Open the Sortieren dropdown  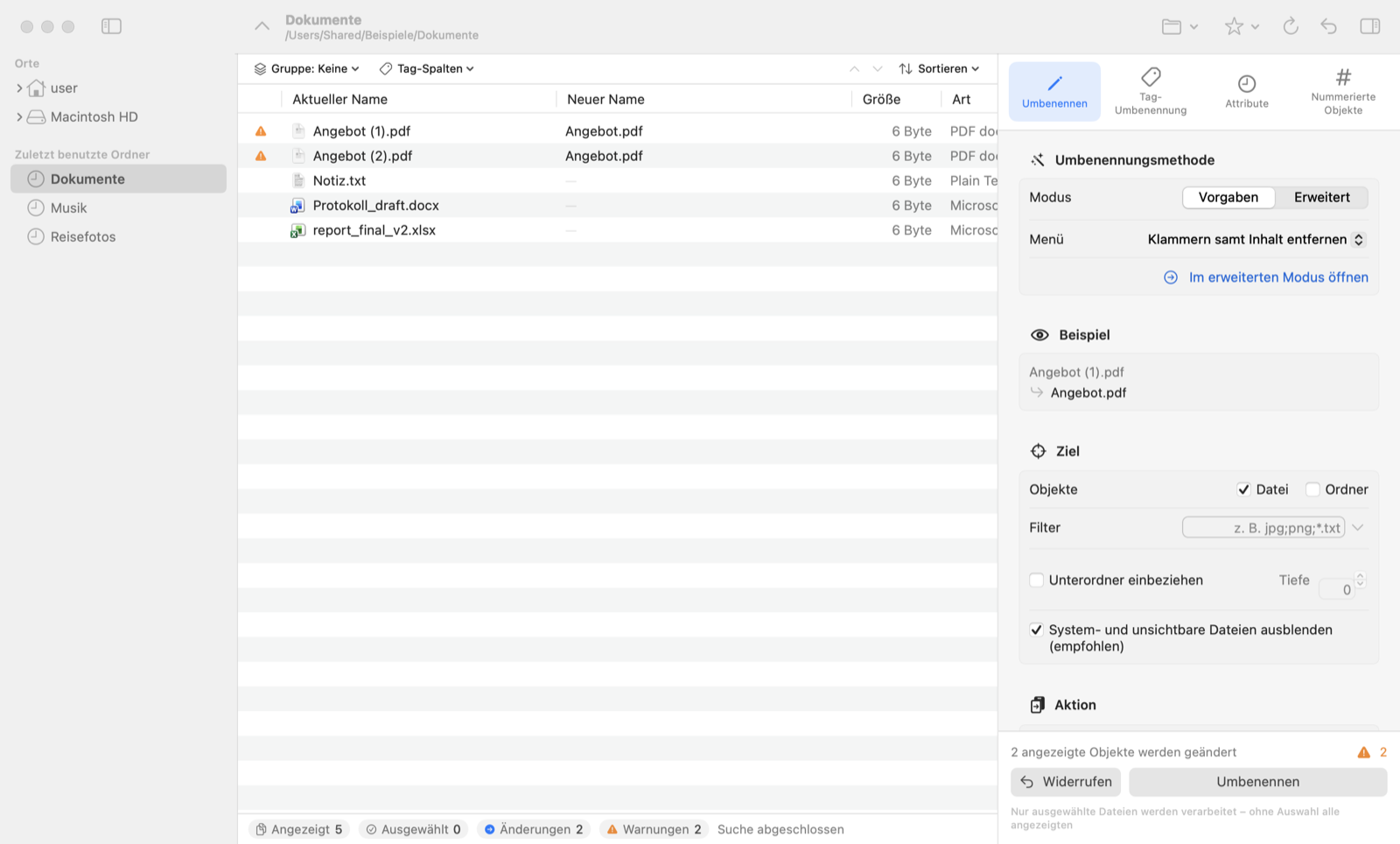coord(939,68)
